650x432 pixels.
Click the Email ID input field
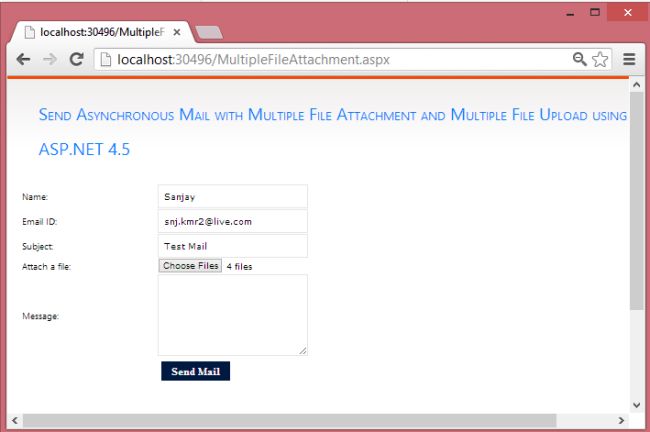point(233,221)
